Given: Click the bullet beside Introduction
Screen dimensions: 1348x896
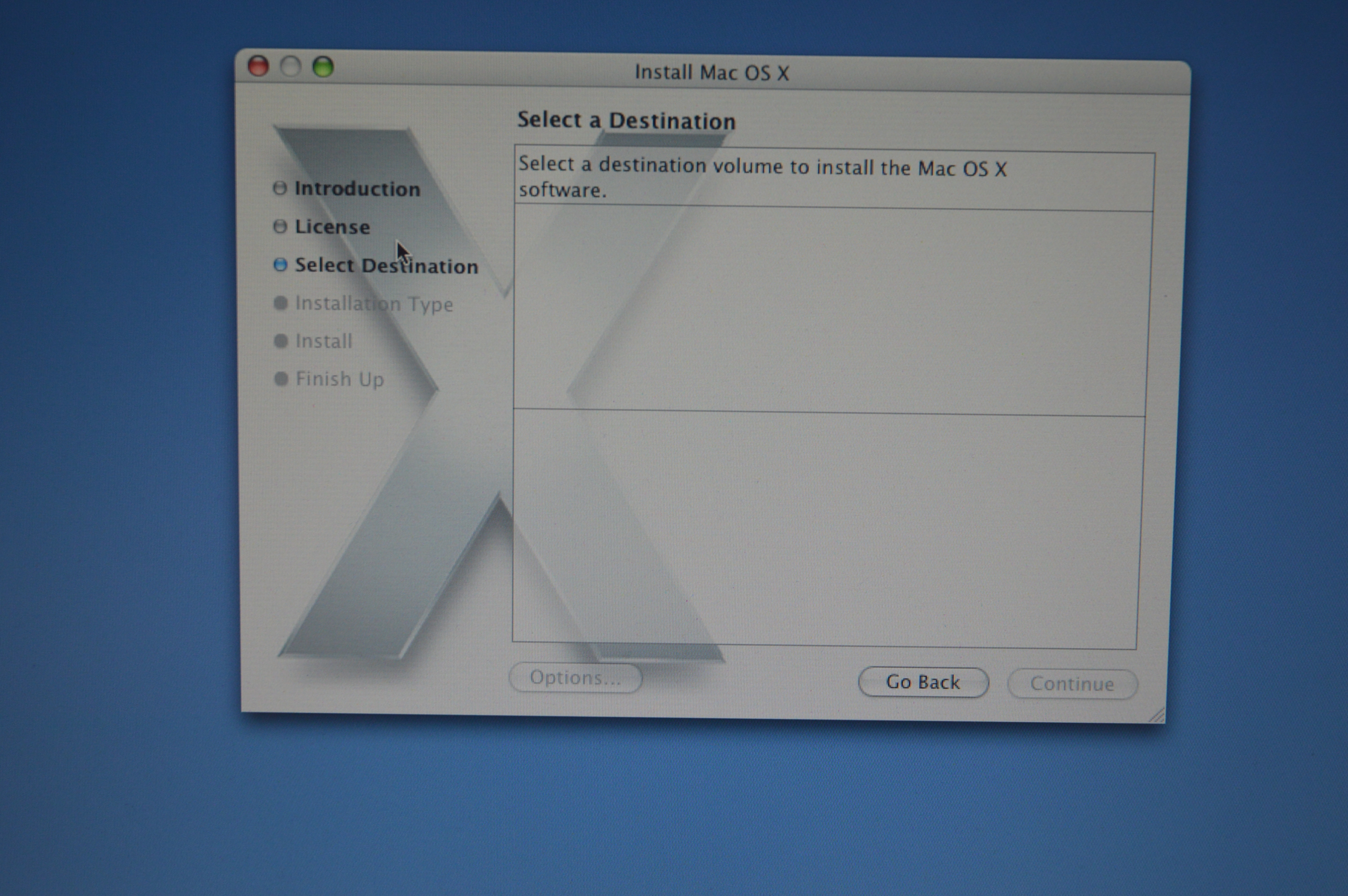Looking at the screenshot, I should coord(280,188).
